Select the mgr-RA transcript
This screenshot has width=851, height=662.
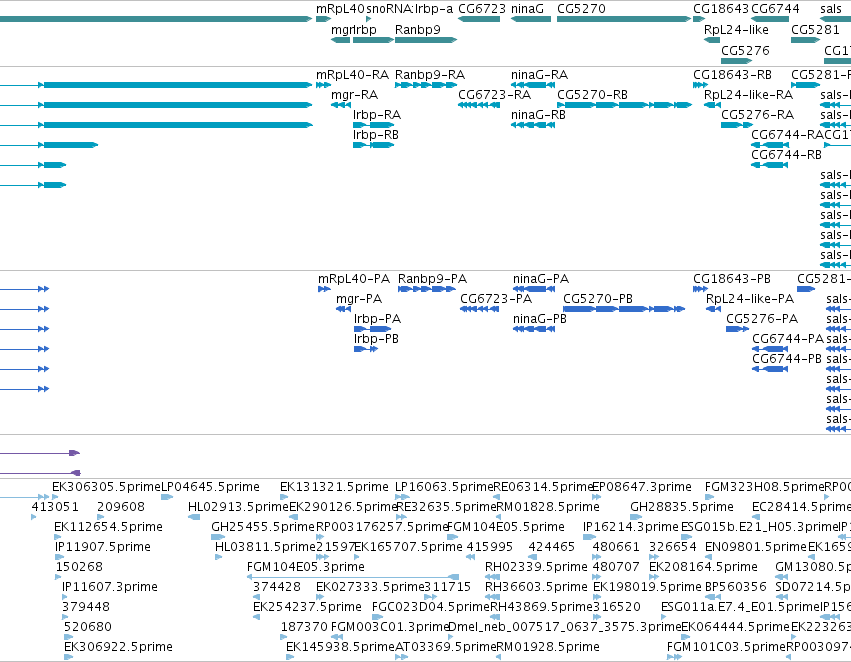(x=340, y=105)
